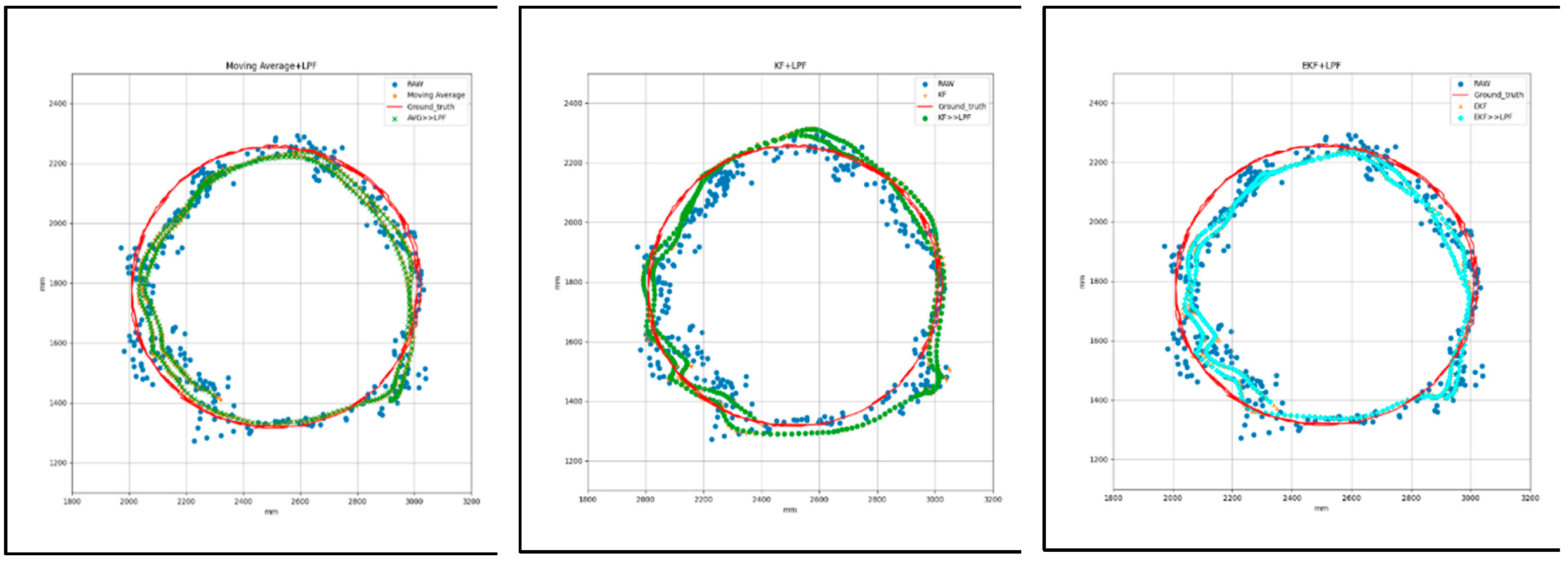Click the orange Moving Average star marker in the legend
1568x561 pixels.
click(394, 96)
